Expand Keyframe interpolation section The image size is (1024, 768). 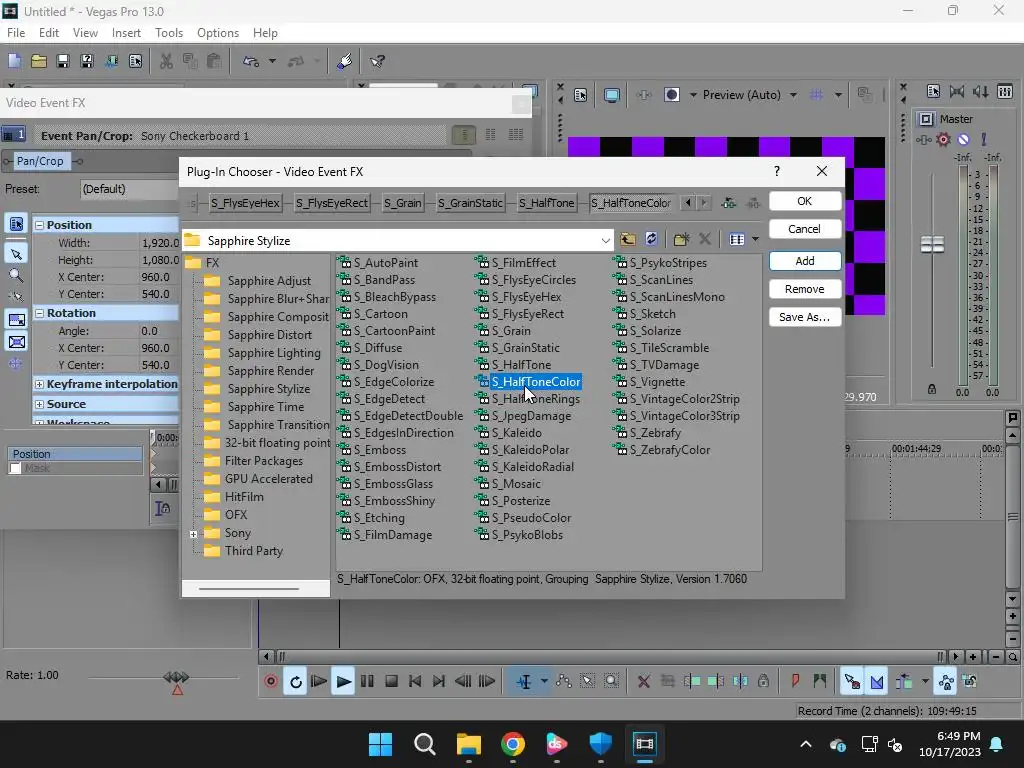coord(39,384)
